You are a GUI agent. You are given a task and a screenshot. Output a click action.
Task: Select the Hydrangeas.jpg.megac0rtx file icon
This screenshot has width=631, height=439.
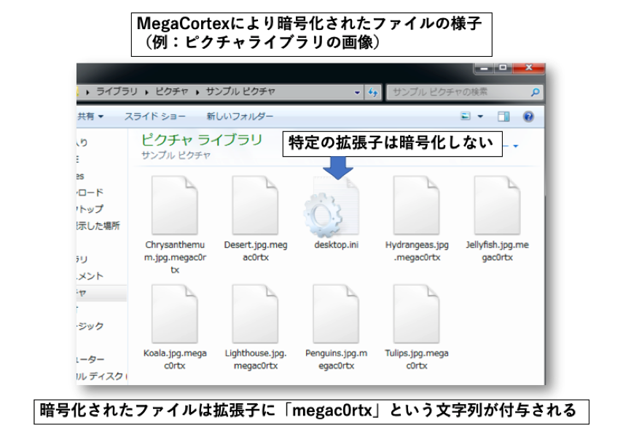point(417,206)
